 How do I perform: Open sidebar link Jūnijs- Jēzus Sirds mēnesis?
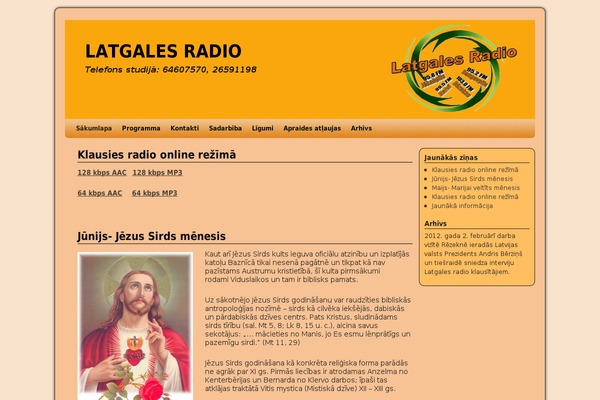(472, 179)
